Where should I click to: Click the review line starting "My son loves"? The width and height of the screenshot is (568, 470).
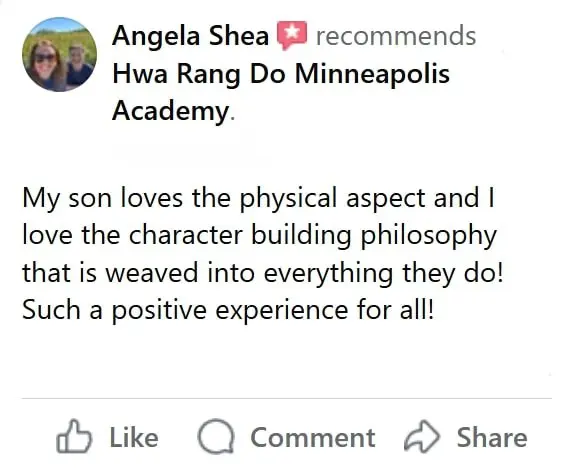click(258, 199)
